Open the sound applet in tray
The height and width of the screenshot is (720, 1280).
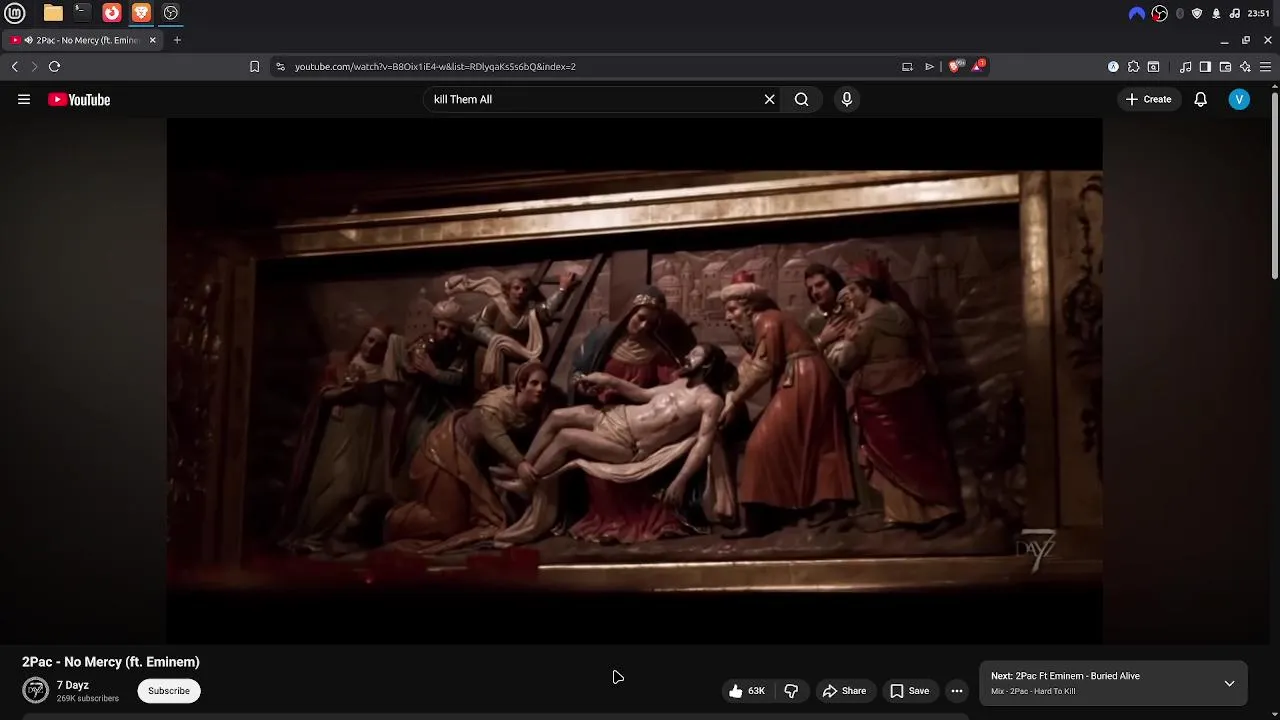coord(1235,13)
